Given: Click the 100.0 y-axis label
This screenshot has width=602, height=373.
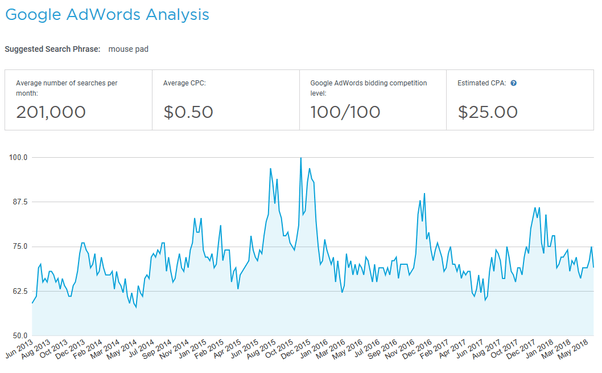Looking at the screenshot, I should tap(18, 157).
